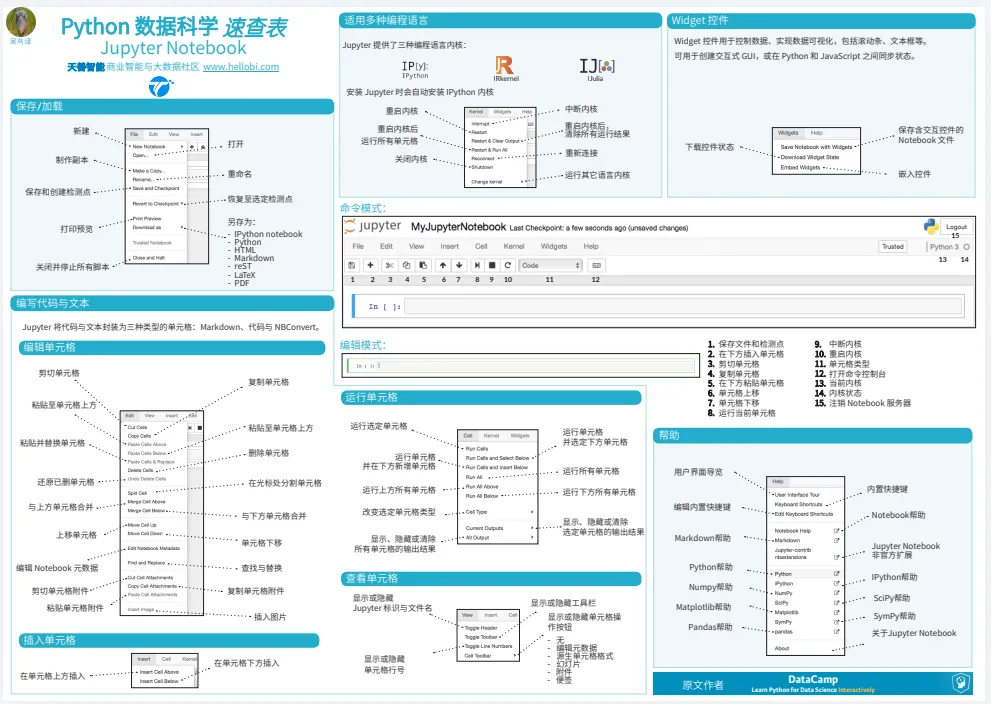Screen dimensions: 991x704
Task: Click the Logout button
Action: coord(956,226)
